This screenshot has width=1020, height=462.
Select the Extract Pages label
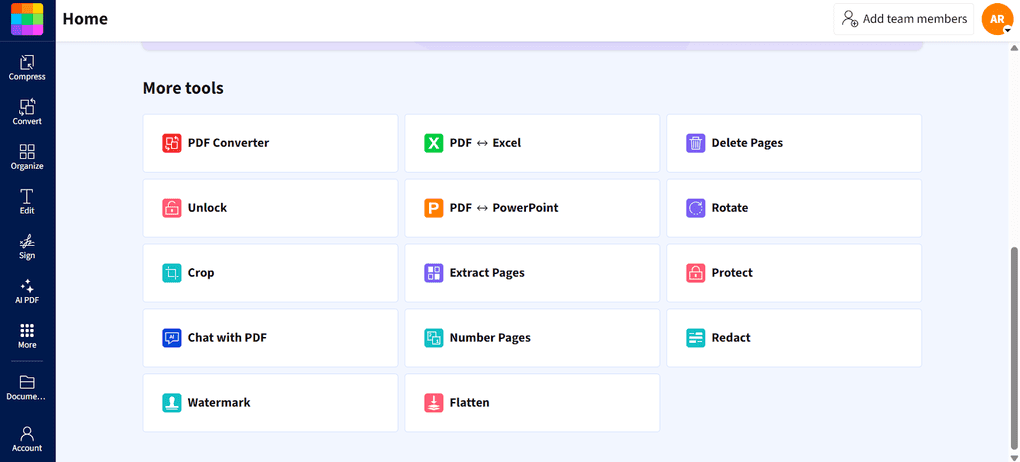487,273
